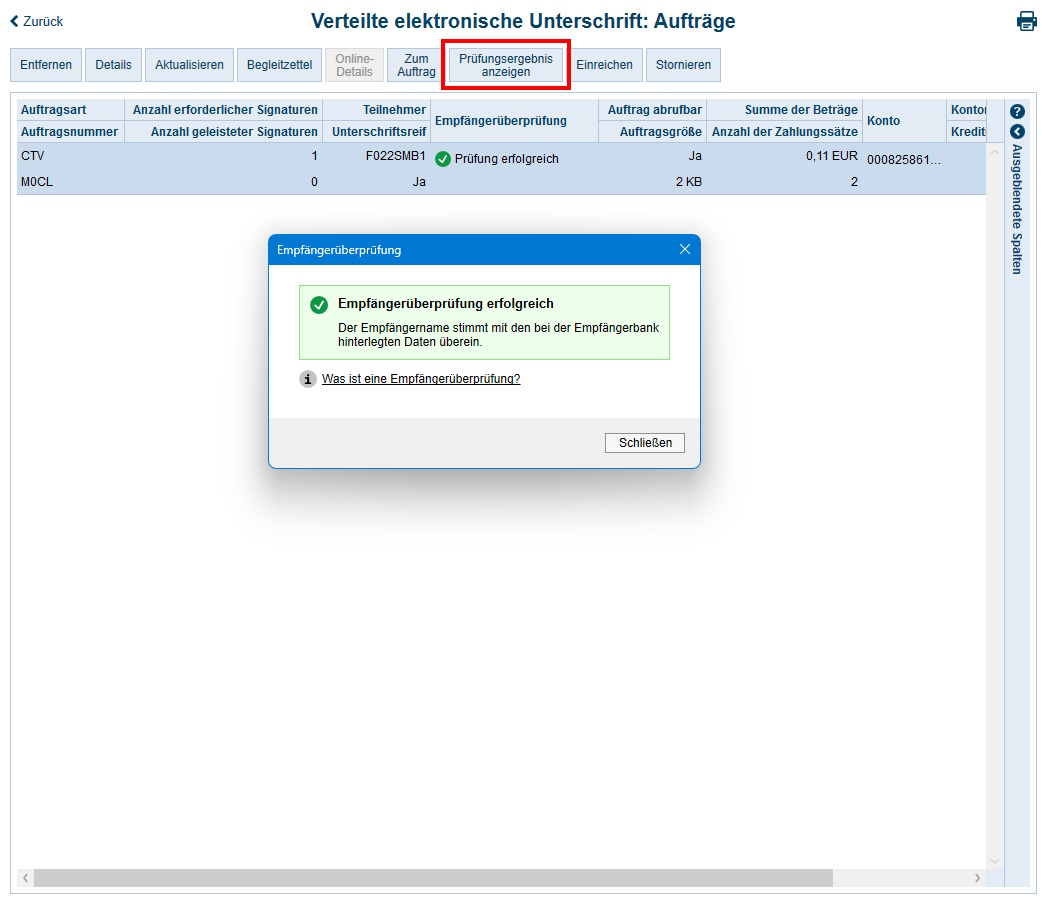
Task: Click the scroll-up chevron in the table
Action: click(994, 150)
